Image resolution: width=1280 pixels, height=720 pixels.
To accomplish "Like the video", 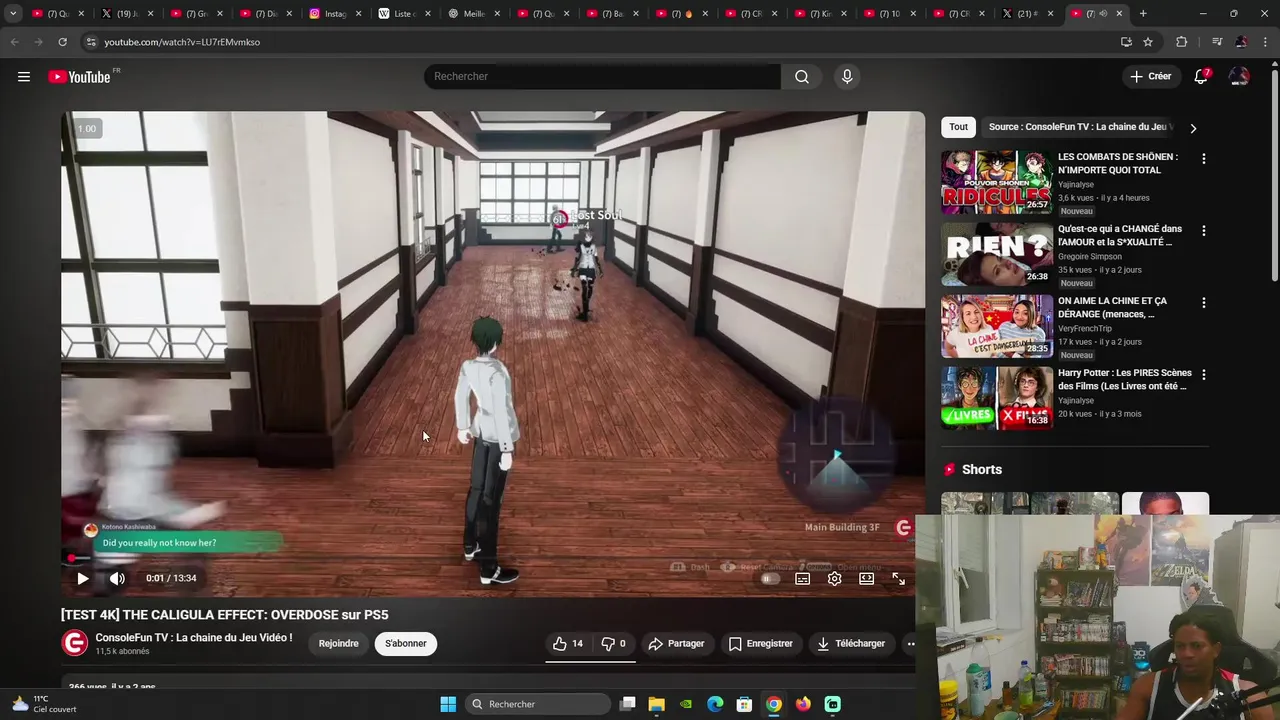I will 568,644.
